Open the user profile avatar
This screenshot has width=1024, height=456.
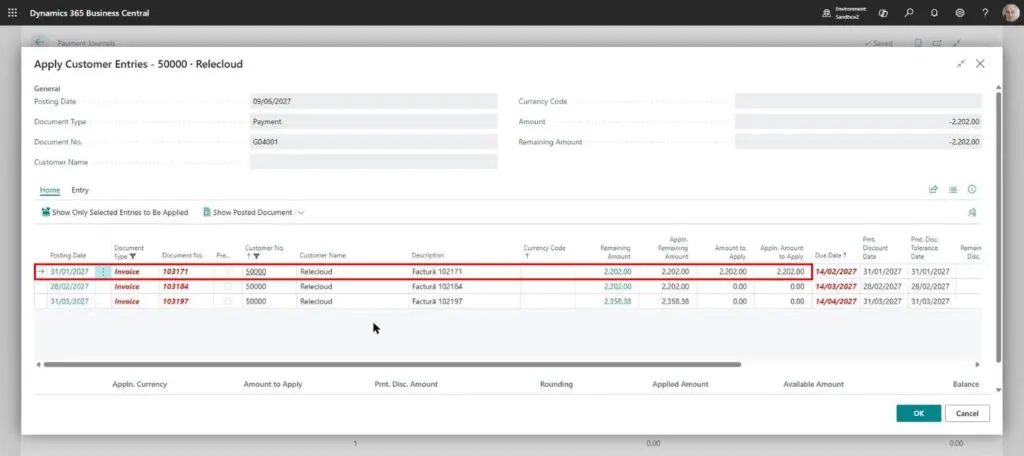(x=1010, y=12)
